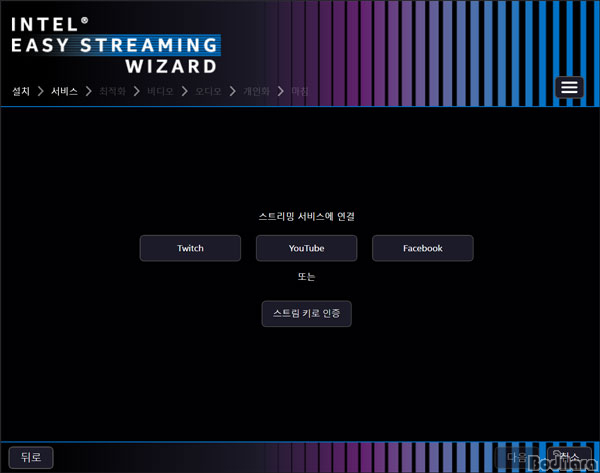Go back with the 뒤로 button
Screen dimensions: 600x473
click(31, 457)
